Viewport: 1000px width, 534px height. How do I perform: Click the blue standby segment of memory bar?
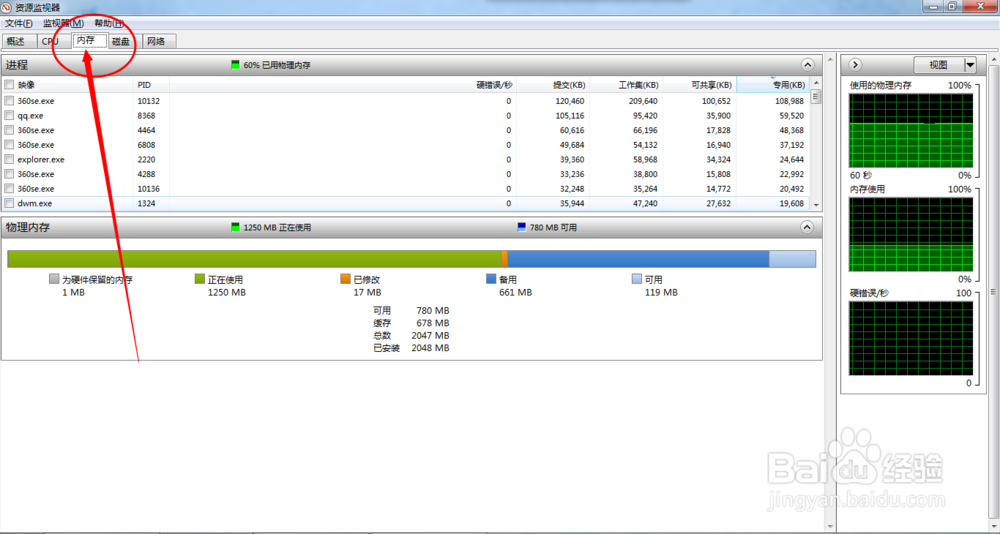638,258
